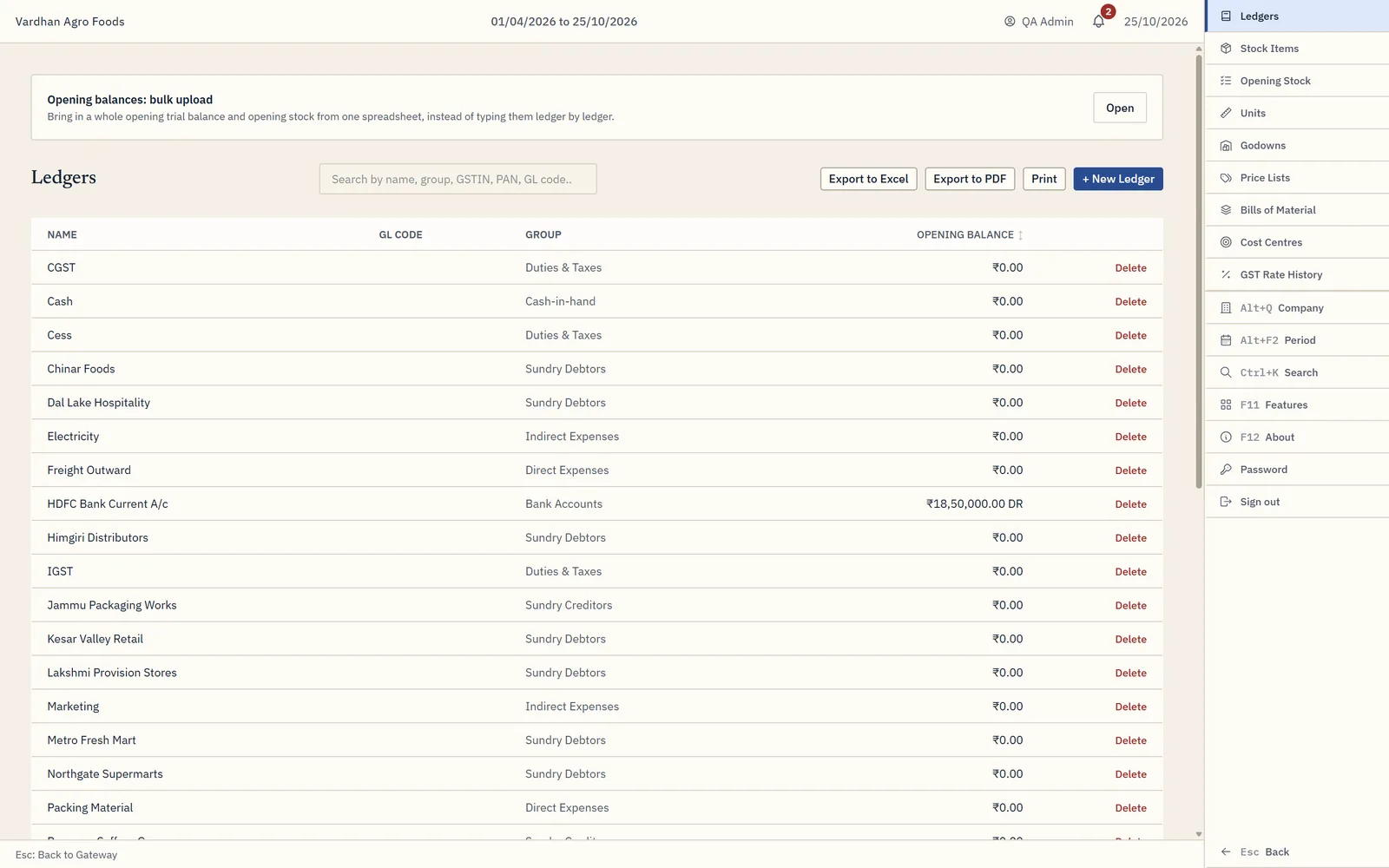The width and height of the screenshot is (1389, 868).
Task: Click Export to Excel button
Action: pyautogui.click(x=868, y=179)
